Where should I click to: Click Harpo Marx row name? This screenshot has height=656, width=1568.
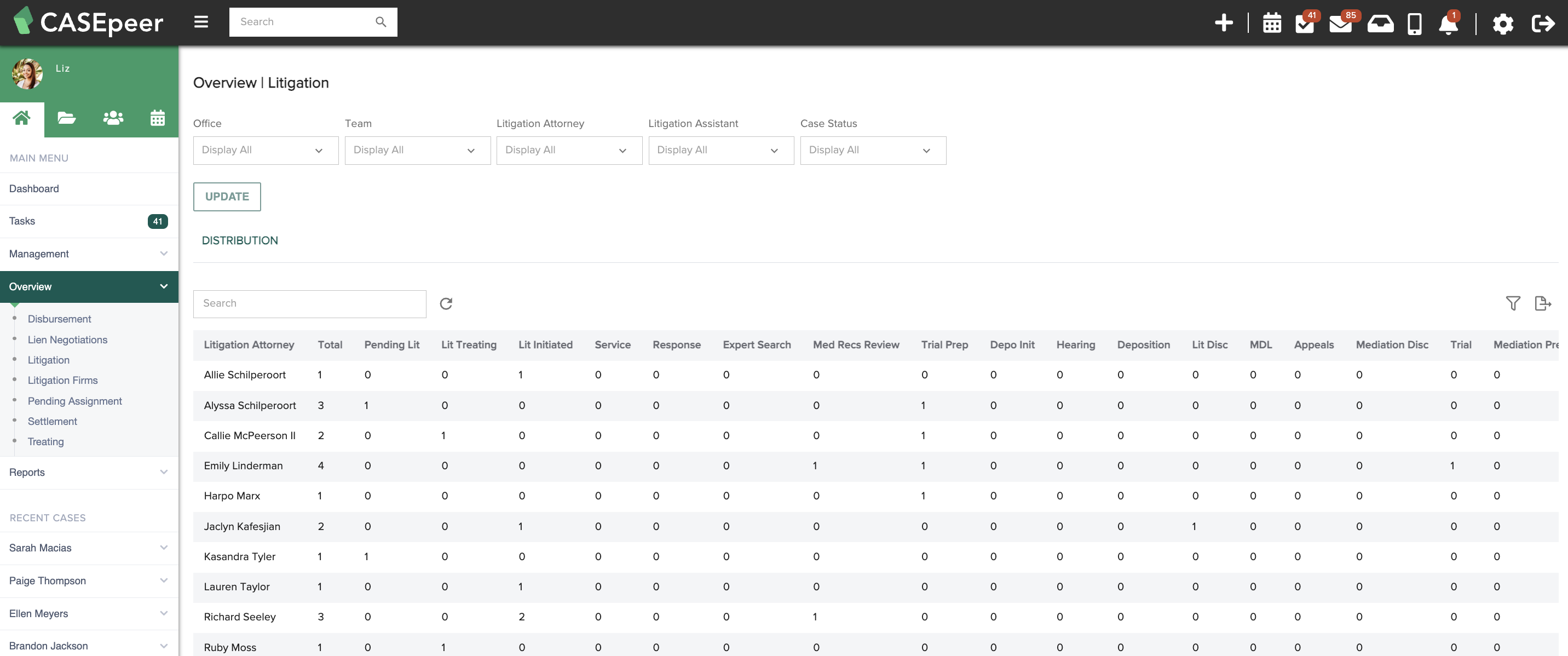tap(232, 496)
